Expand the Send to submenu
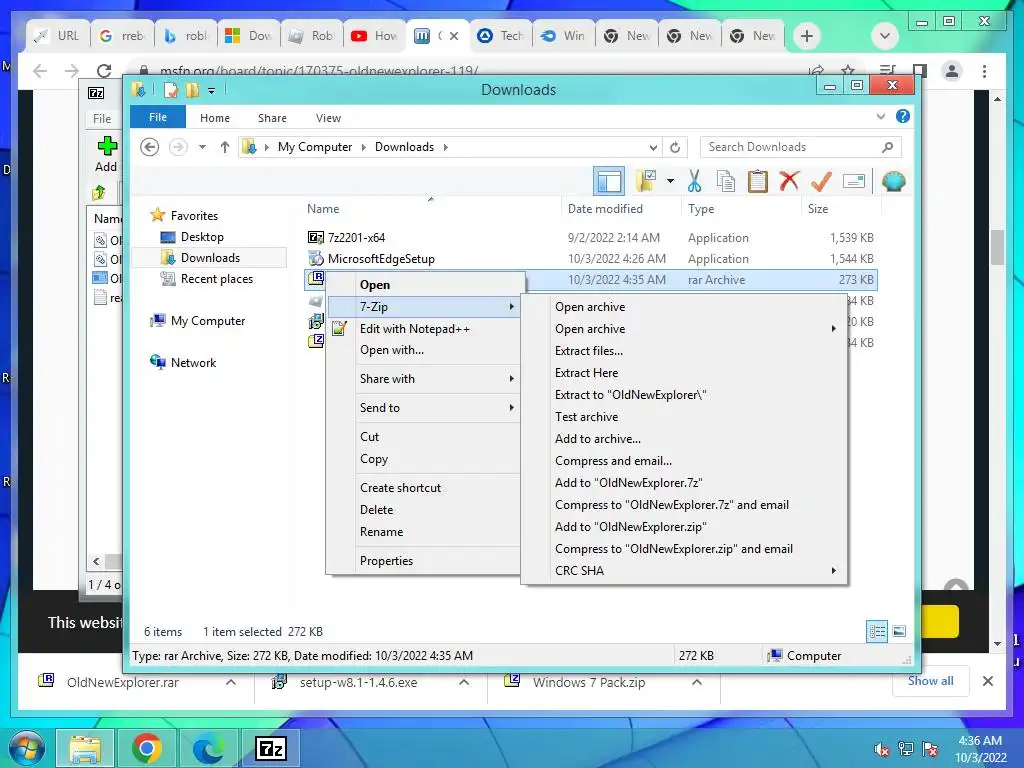Image resolution: width=1024 pixels, height=768 pixels. point(511,408)
